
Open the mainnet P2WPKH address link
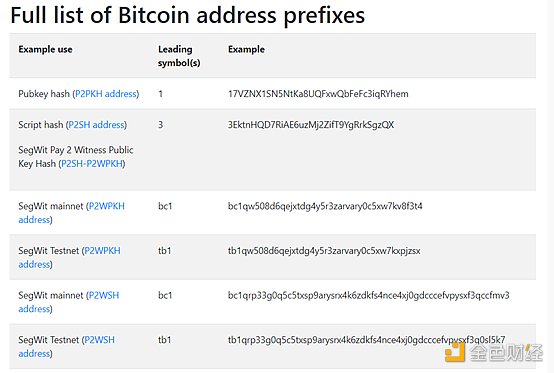[71, 213]
